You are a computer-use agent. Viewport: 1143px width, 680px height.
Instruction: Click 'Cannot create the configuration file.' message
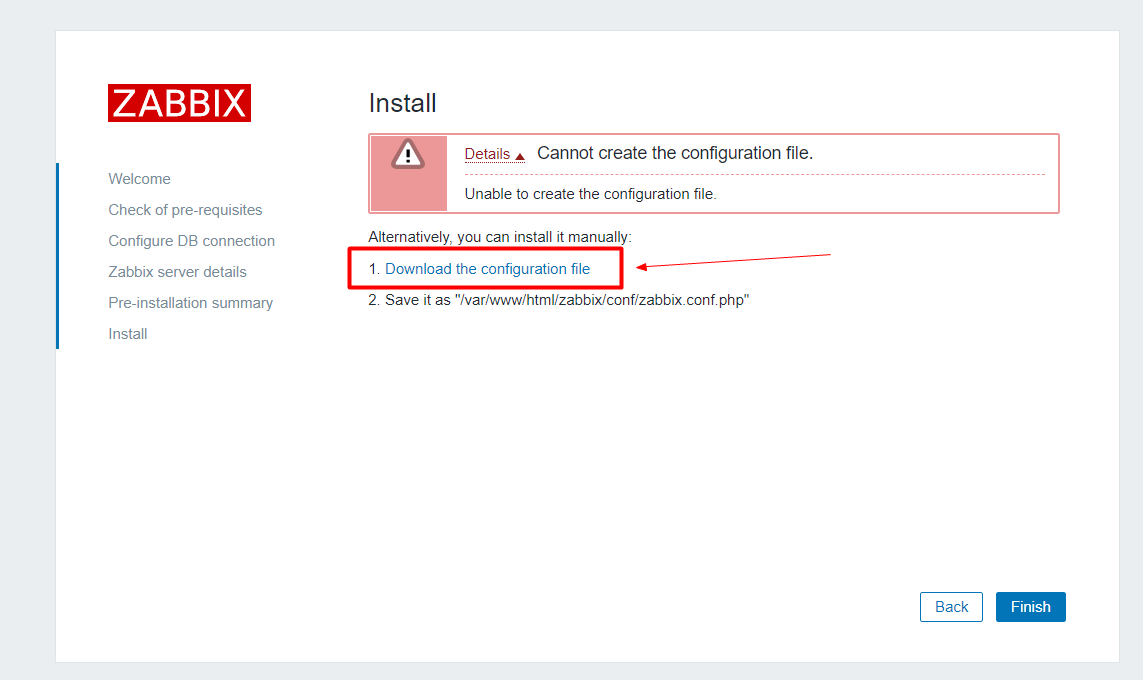[x=675, y=153]
